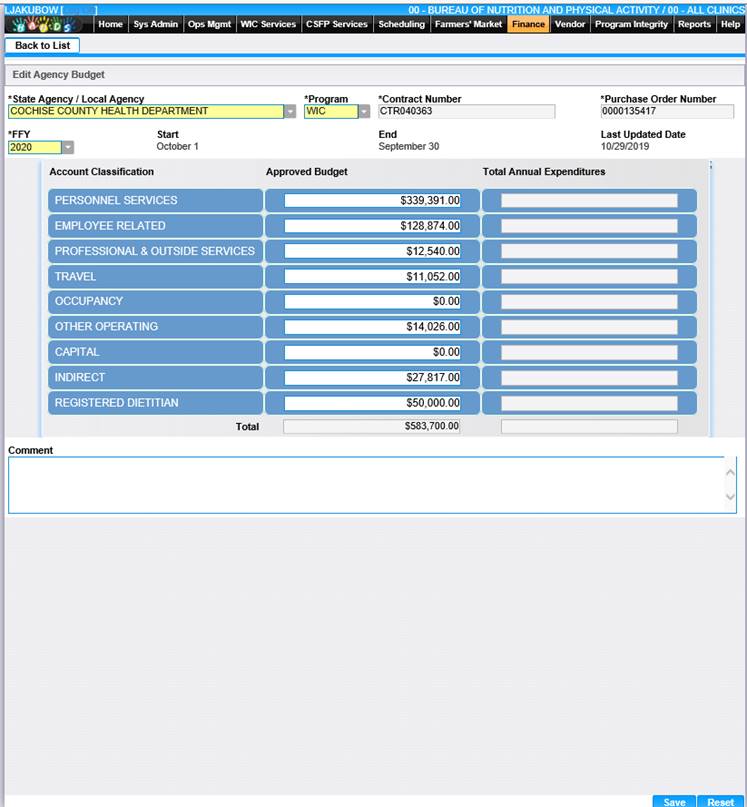Edit the Registered Dietitian approved budget
This screenshot has width=747, height=807.
(x=372, y=402)
